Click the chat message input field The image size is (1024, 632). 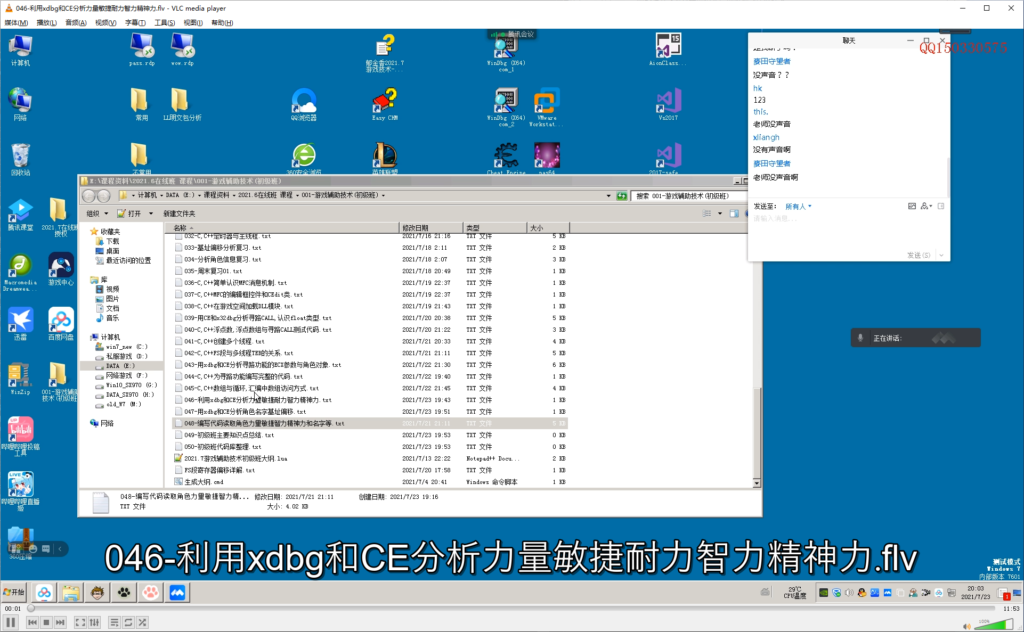coord(848,231)
